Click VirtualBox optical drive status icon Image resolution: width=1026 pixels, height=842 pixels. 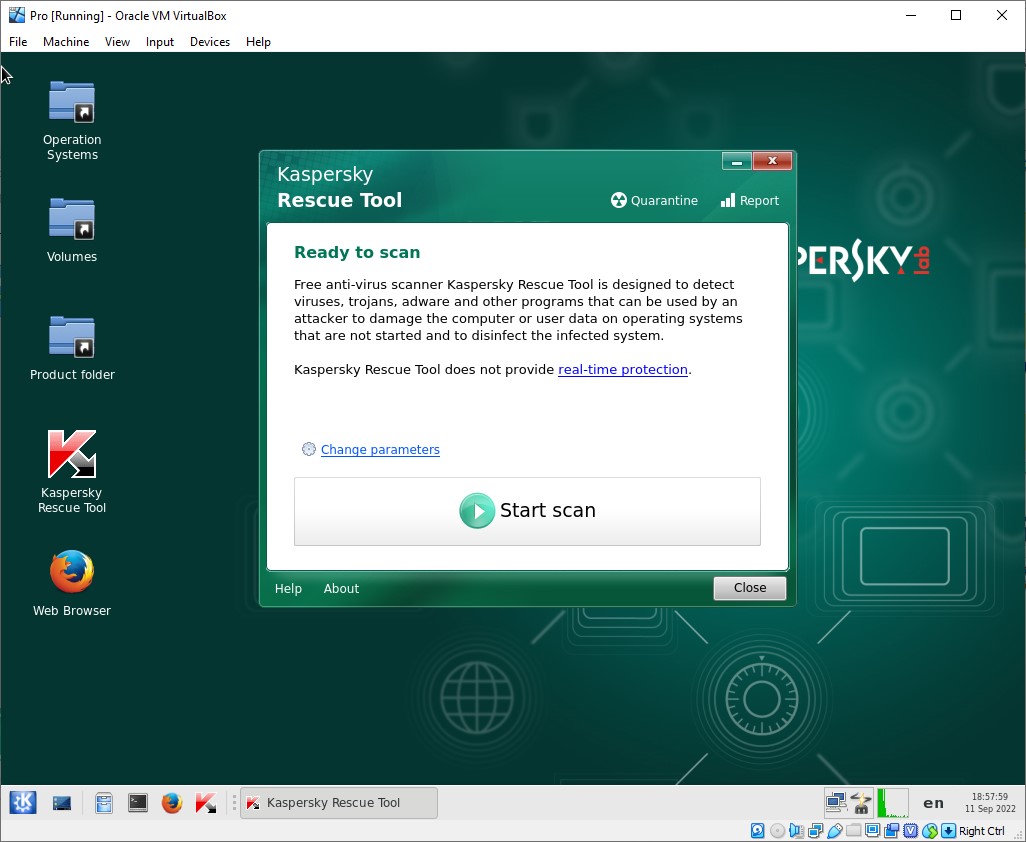(777, 831)
